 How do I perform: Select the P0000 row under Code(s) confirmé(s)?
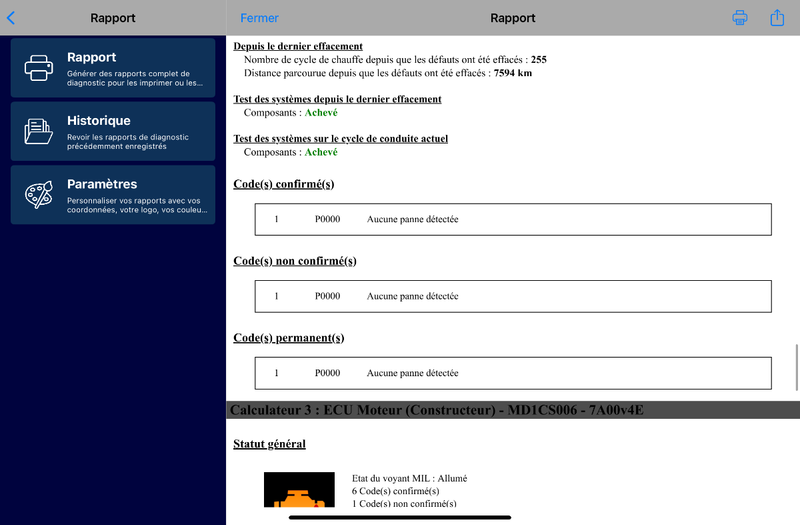[512, 219]
